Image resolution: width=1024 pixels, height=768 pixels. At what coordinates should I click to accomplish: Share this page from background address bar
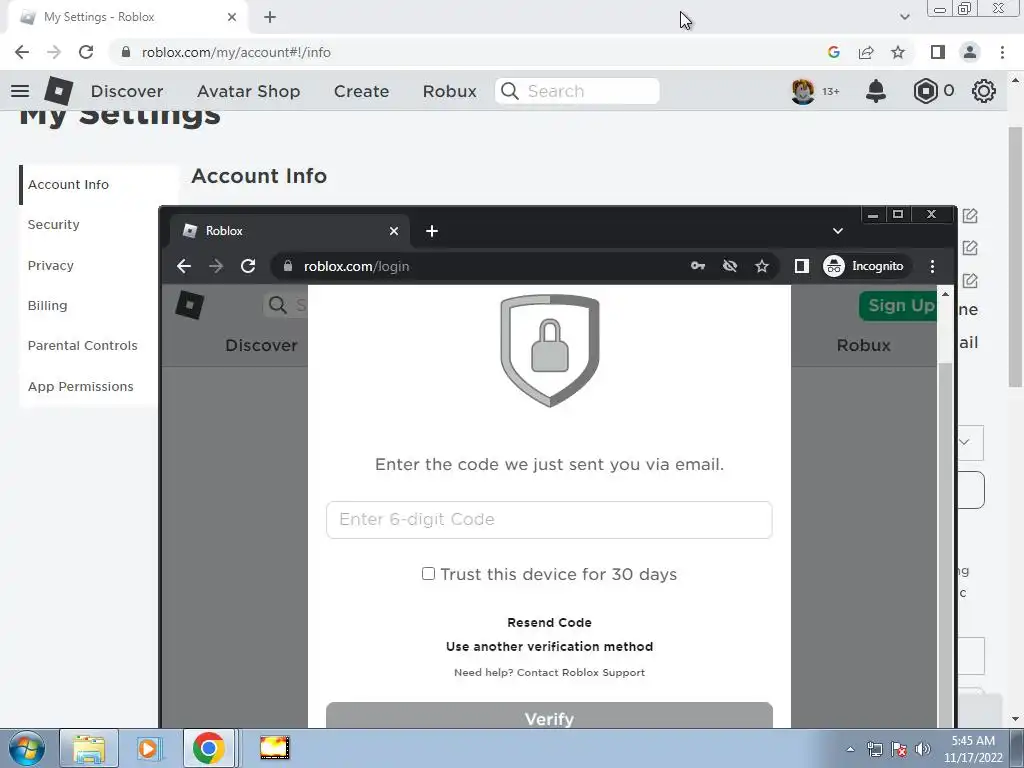[x=866, y=52]
